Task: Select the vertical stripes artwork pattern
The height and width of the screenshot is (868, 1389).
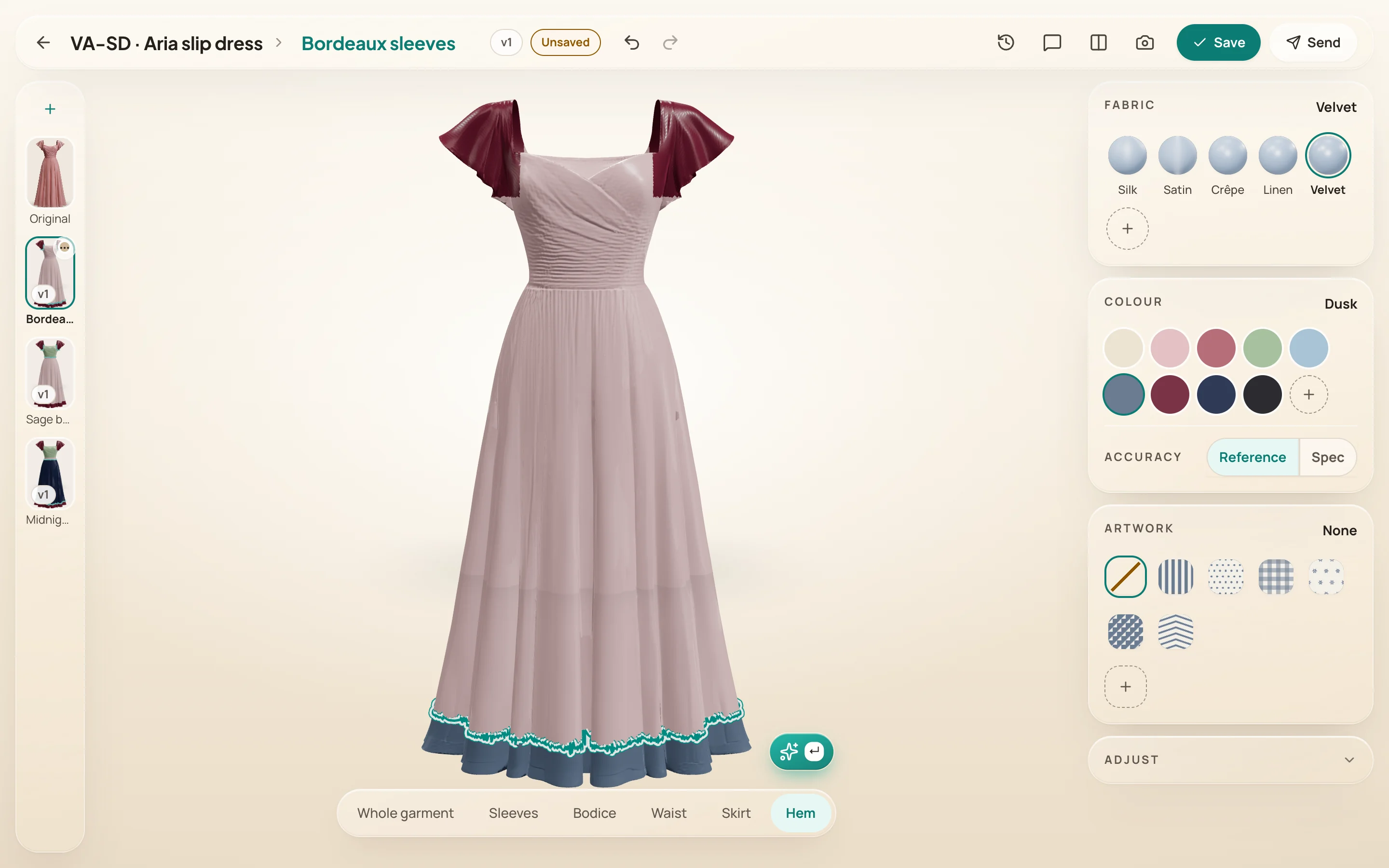Action: [1175, 577]
